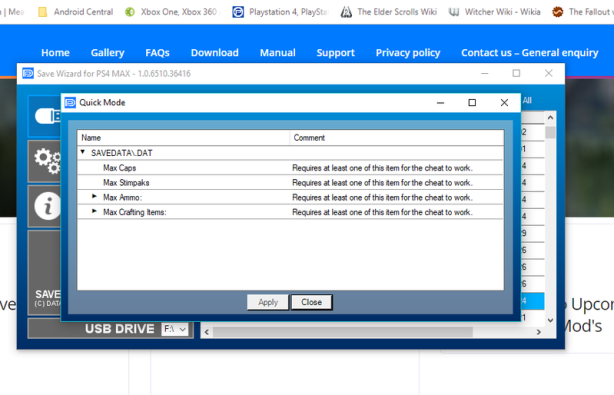
Task: Expand the Max Ammo cheat group
Action: tap(94, 196)
